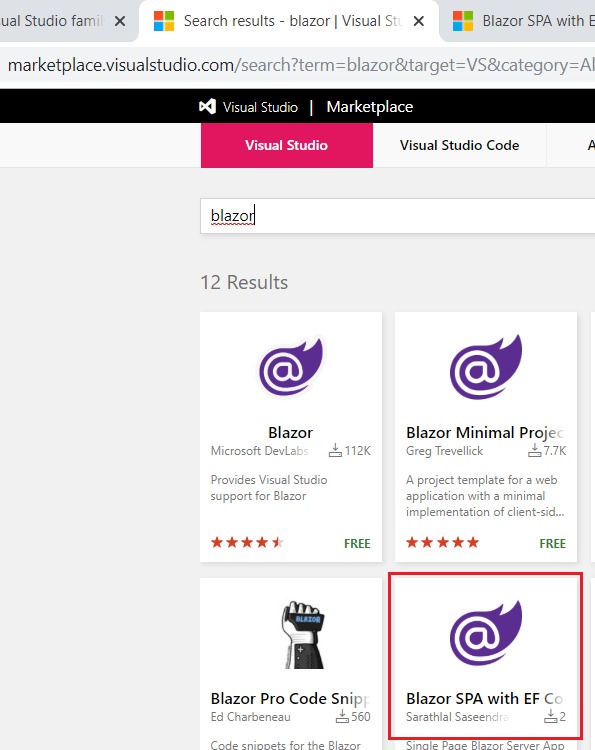The image size is (595, 750).
Task: Open the Blazor extension title link
Action: click(290, 432)
